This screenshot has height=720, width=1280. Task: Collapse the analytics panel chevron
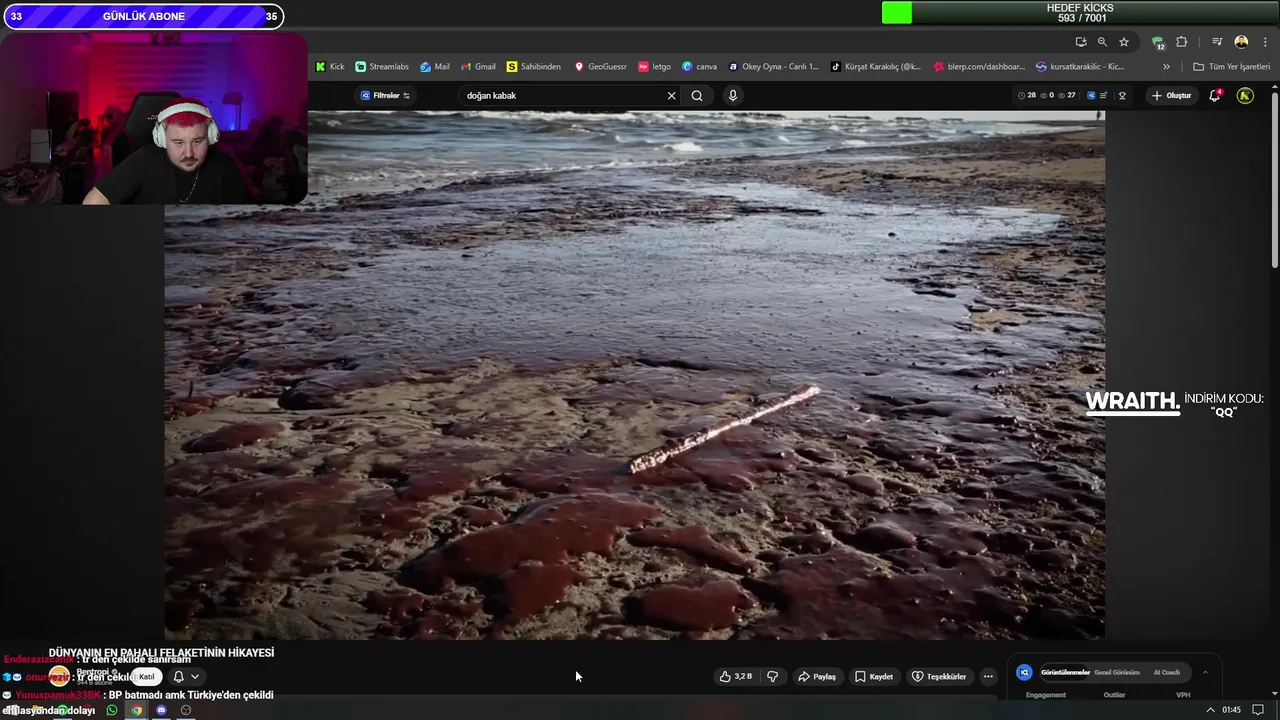(x=1205, y=672)
